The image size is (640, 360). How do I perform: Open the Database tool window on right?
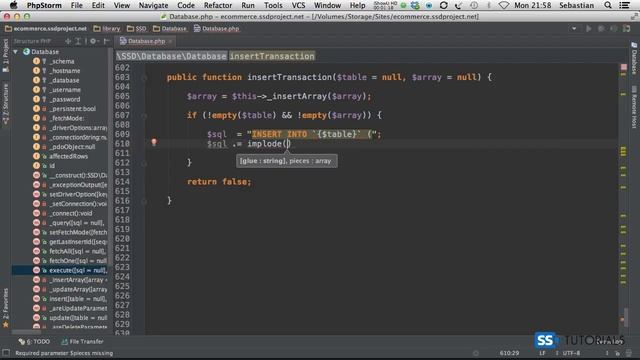tap(634, 58)
